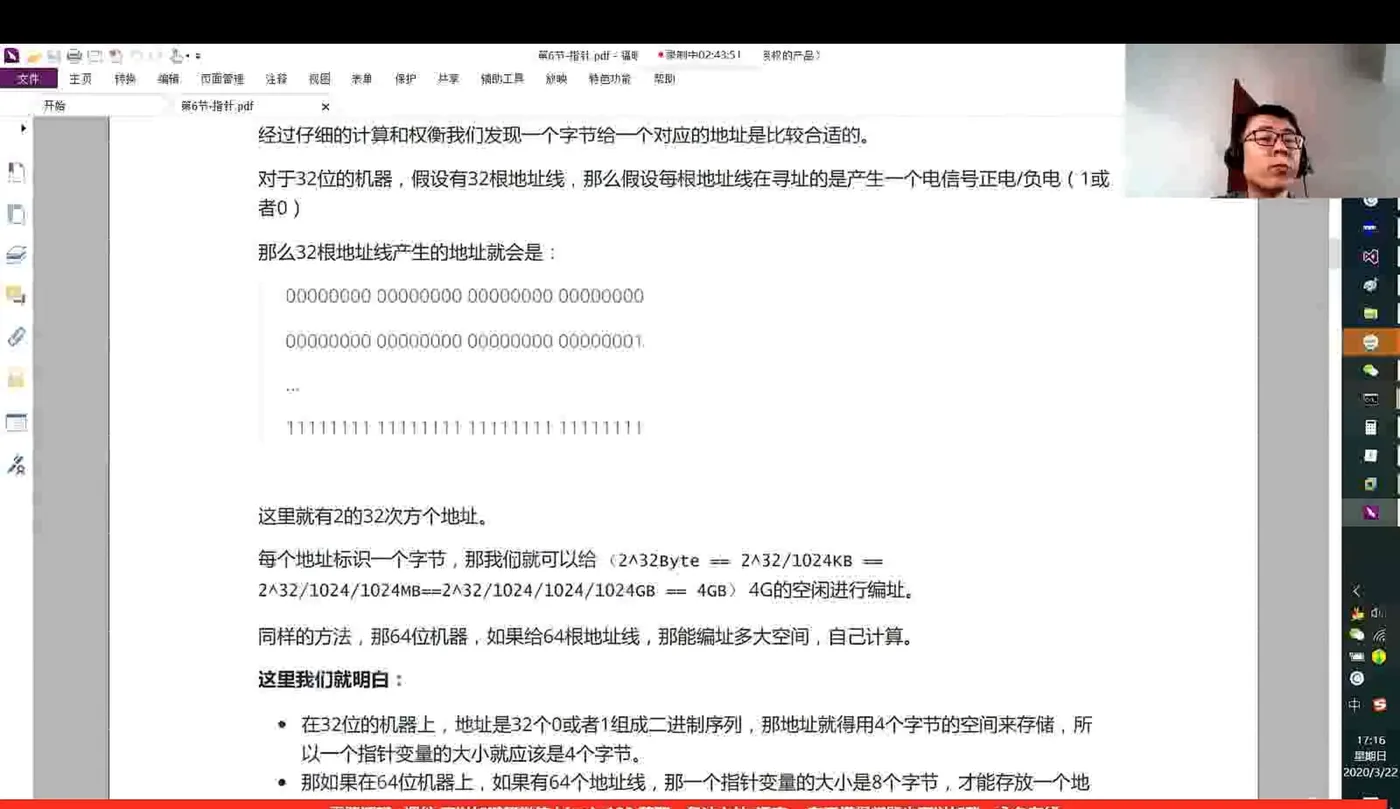Click the Wi-Fi network tray icon

click(x=1379, y=635)
